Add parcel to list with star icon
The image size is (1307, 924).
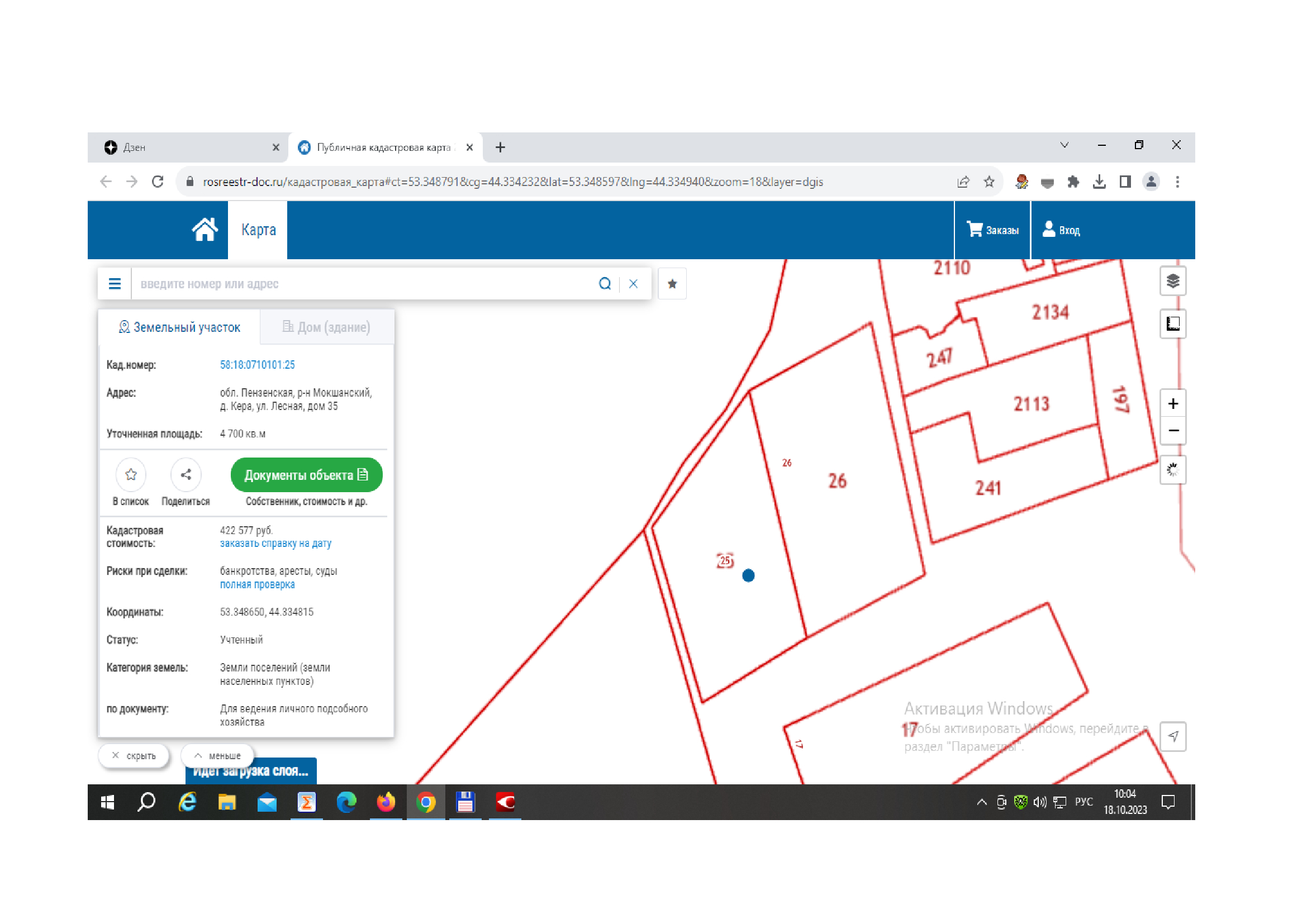click(131, 474)
